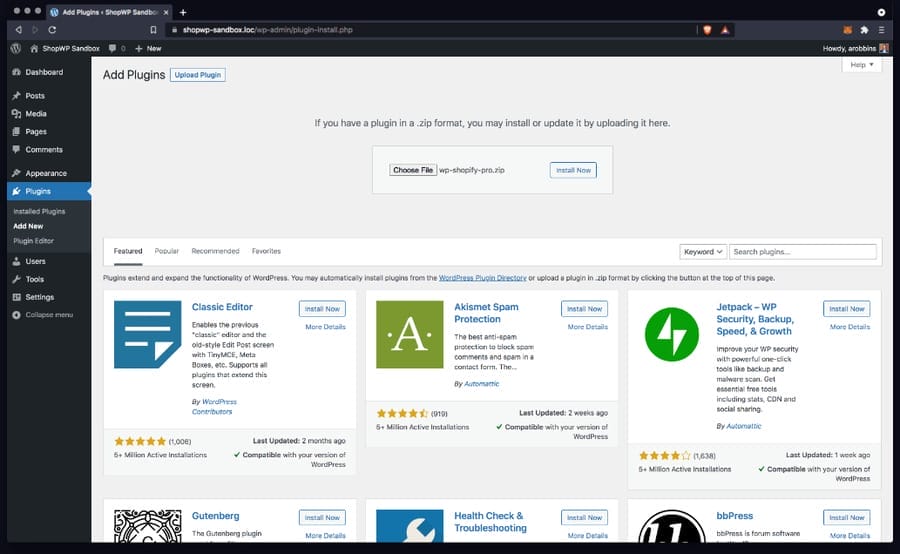Open Akismet Spam Protection title link
Screen dimensions: 900x554
pyautogui.click(x=486, y=313)
